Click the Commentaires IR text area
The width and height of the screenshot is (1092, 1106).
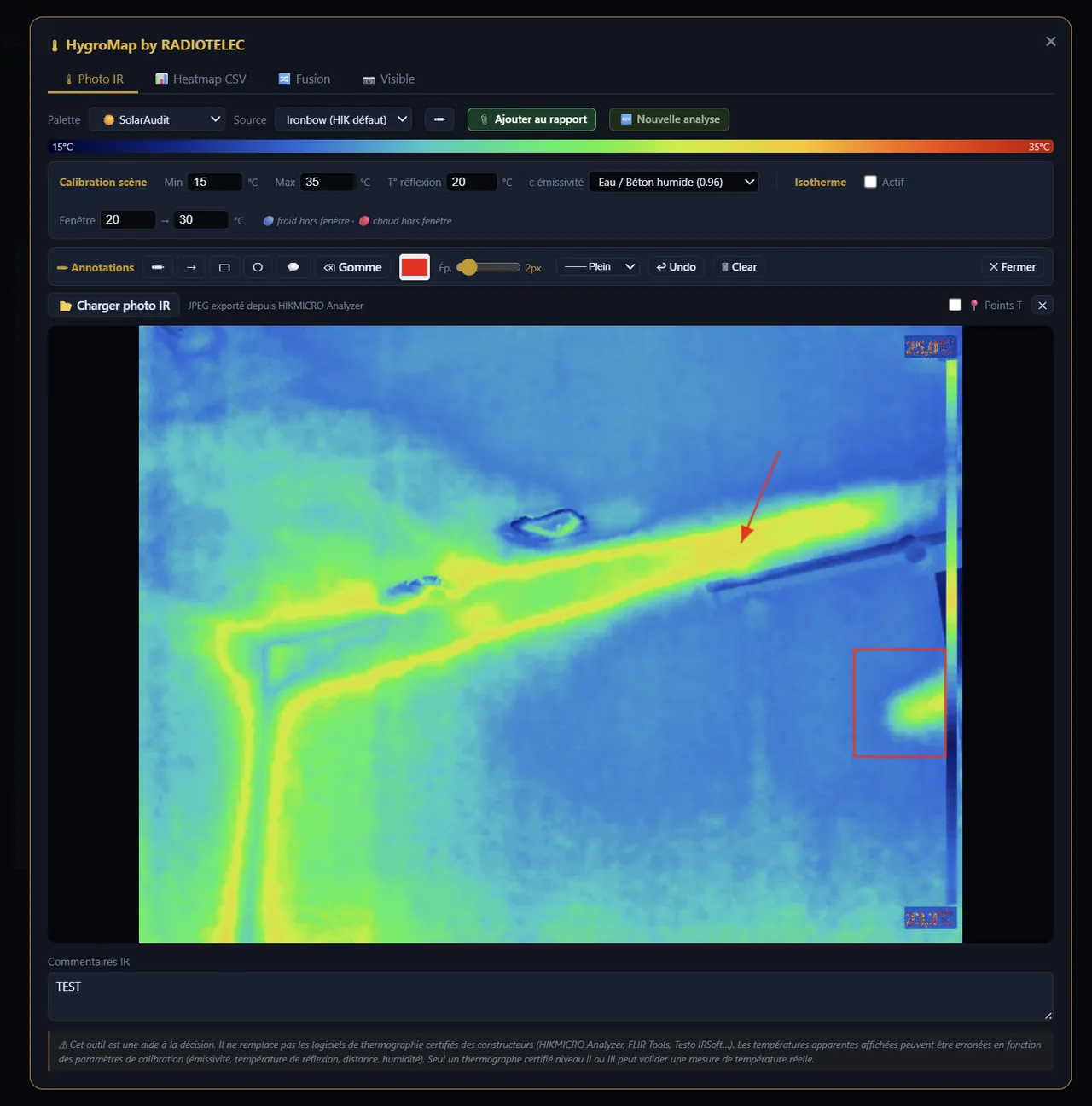click(550, 996)
